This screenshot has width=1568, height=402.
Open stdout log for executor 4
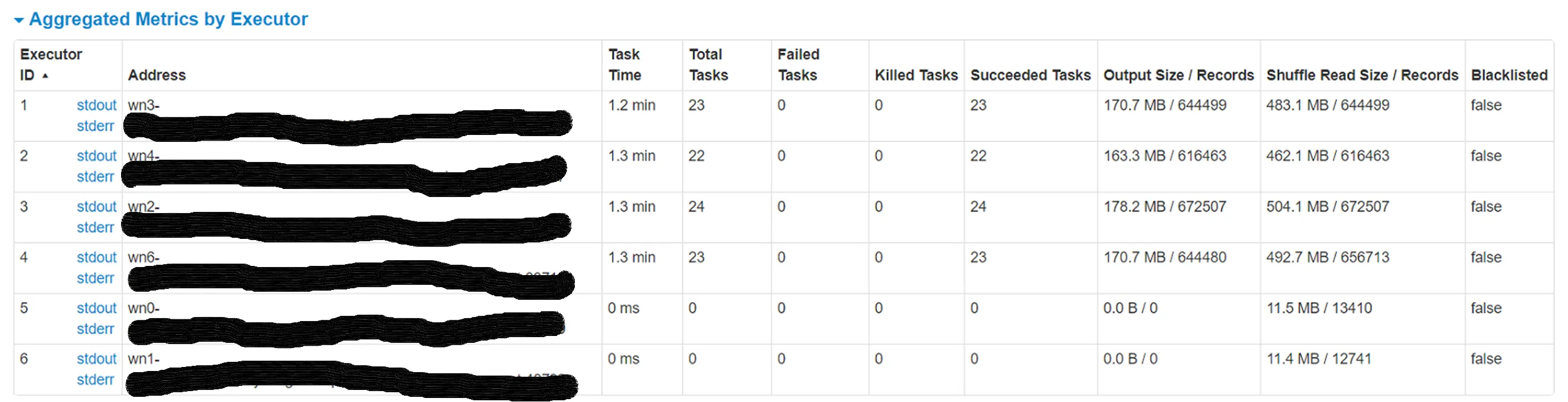(96, 257)
